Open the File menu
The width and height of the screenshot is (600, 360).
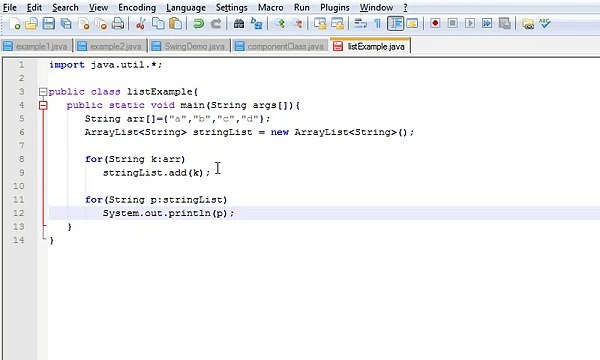pyautogui.click(x=10, y=7)
